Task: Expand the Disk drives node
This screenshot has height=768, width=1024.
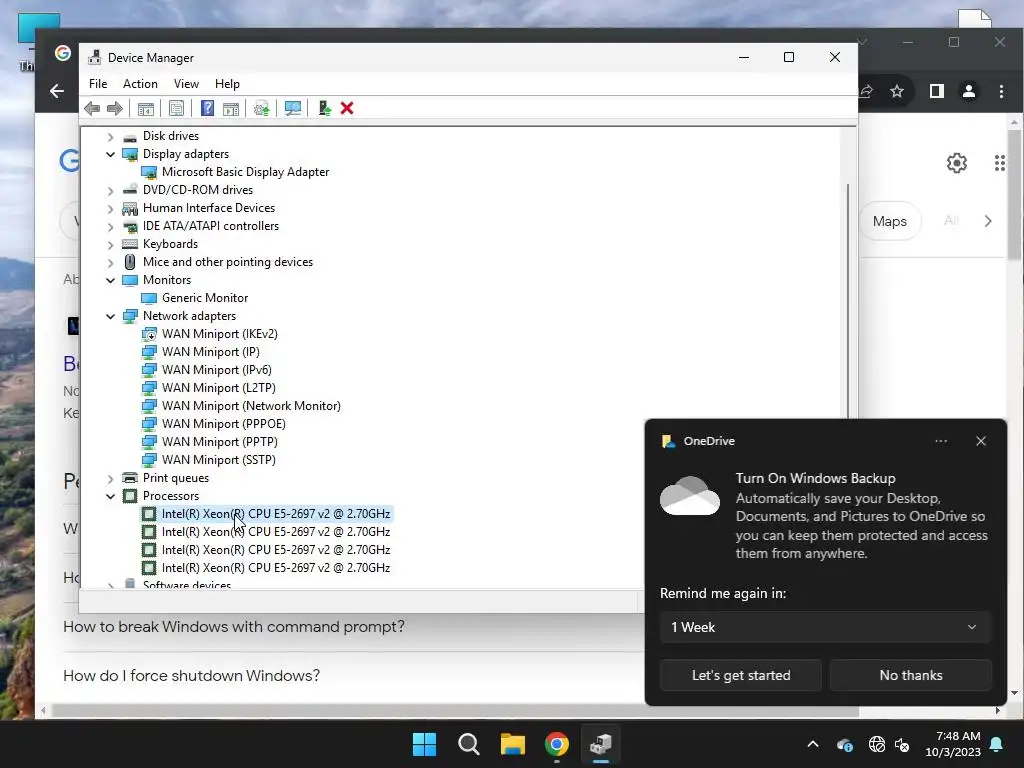Action: pos(110,136)
